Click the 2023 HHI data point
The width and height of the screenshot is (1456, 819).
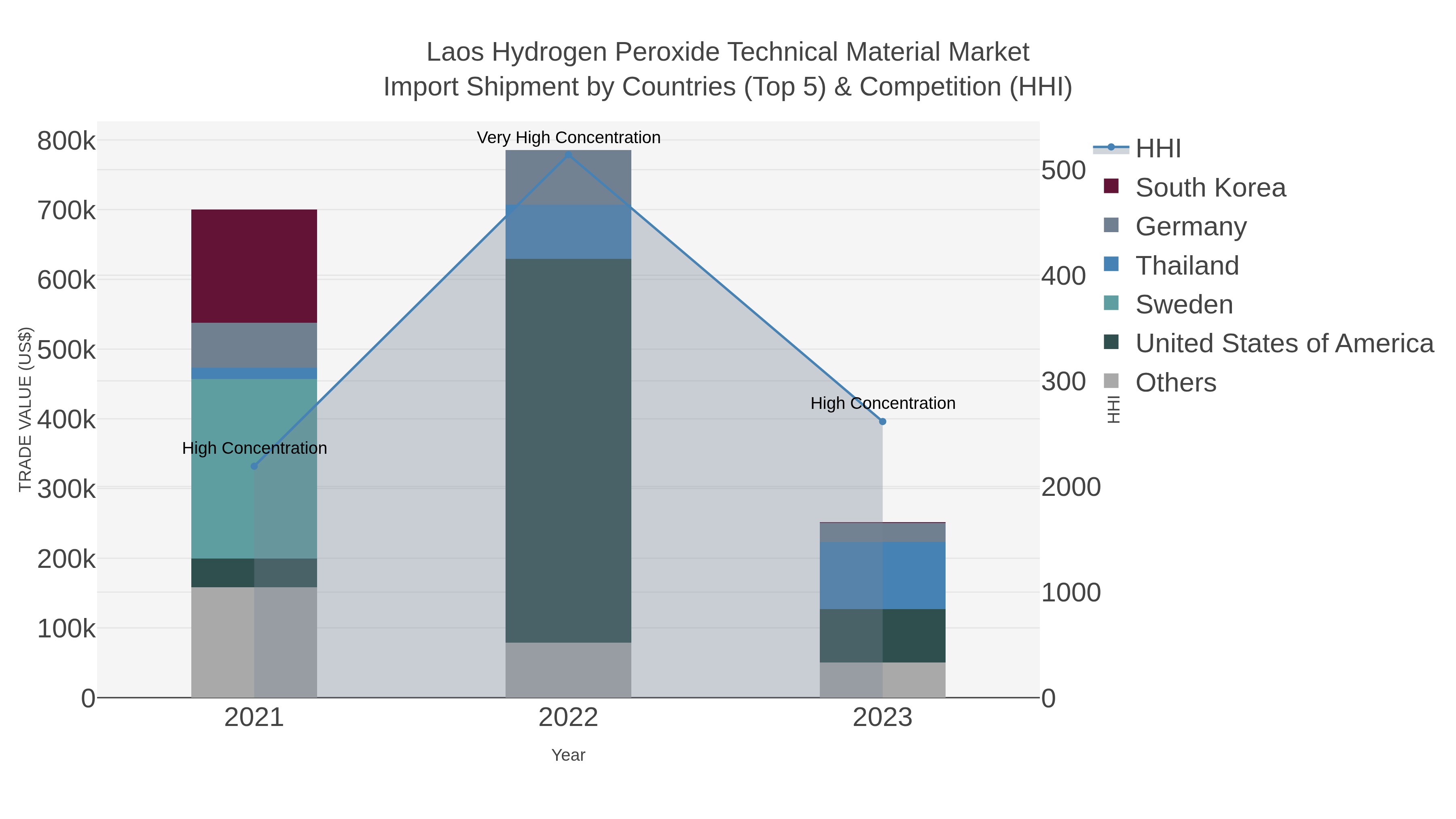(x=883, y=422)
